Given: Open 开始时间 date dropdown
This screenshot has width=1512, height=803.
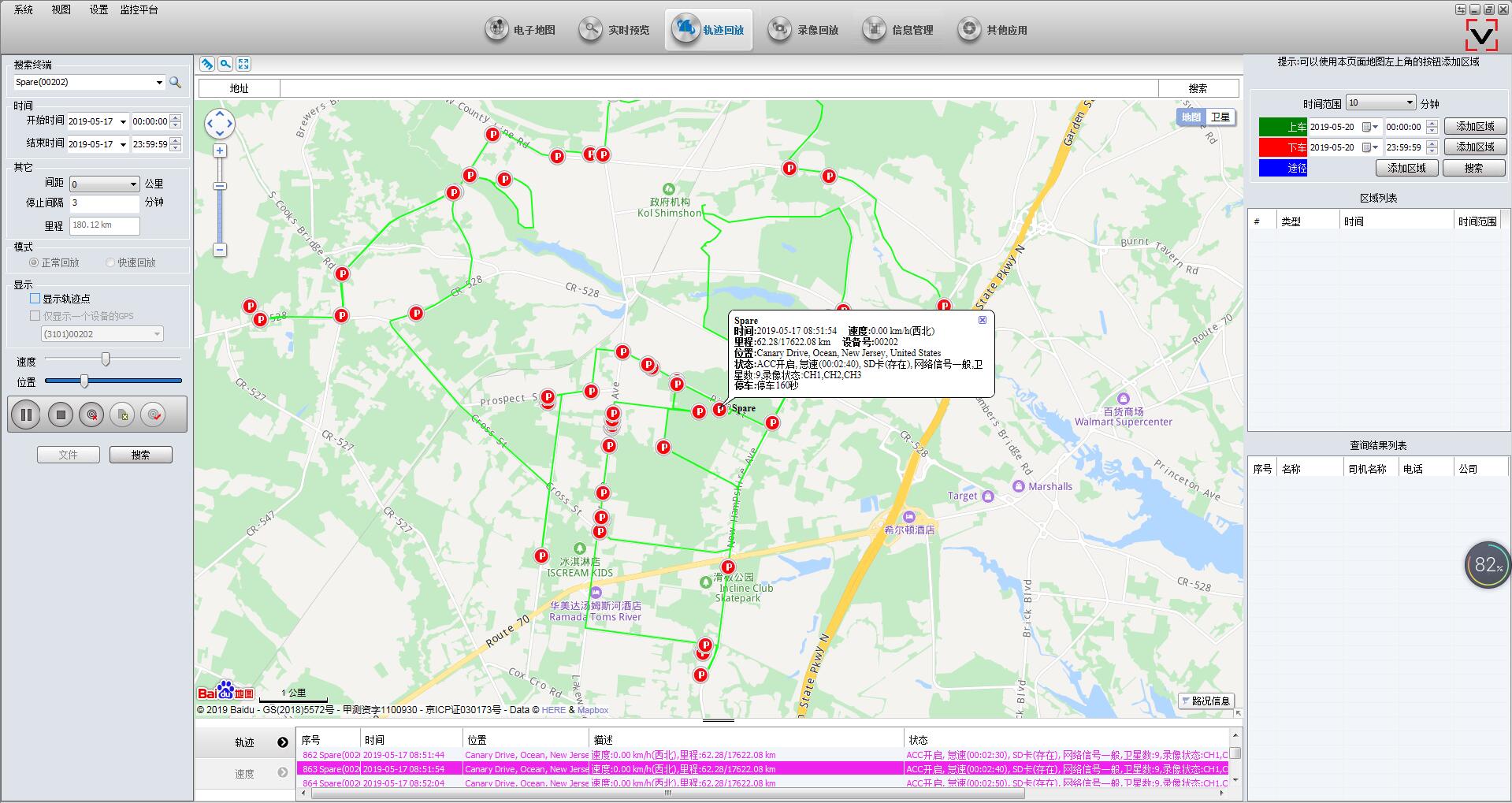Looking at the screenshot, I should pos(123,122).
